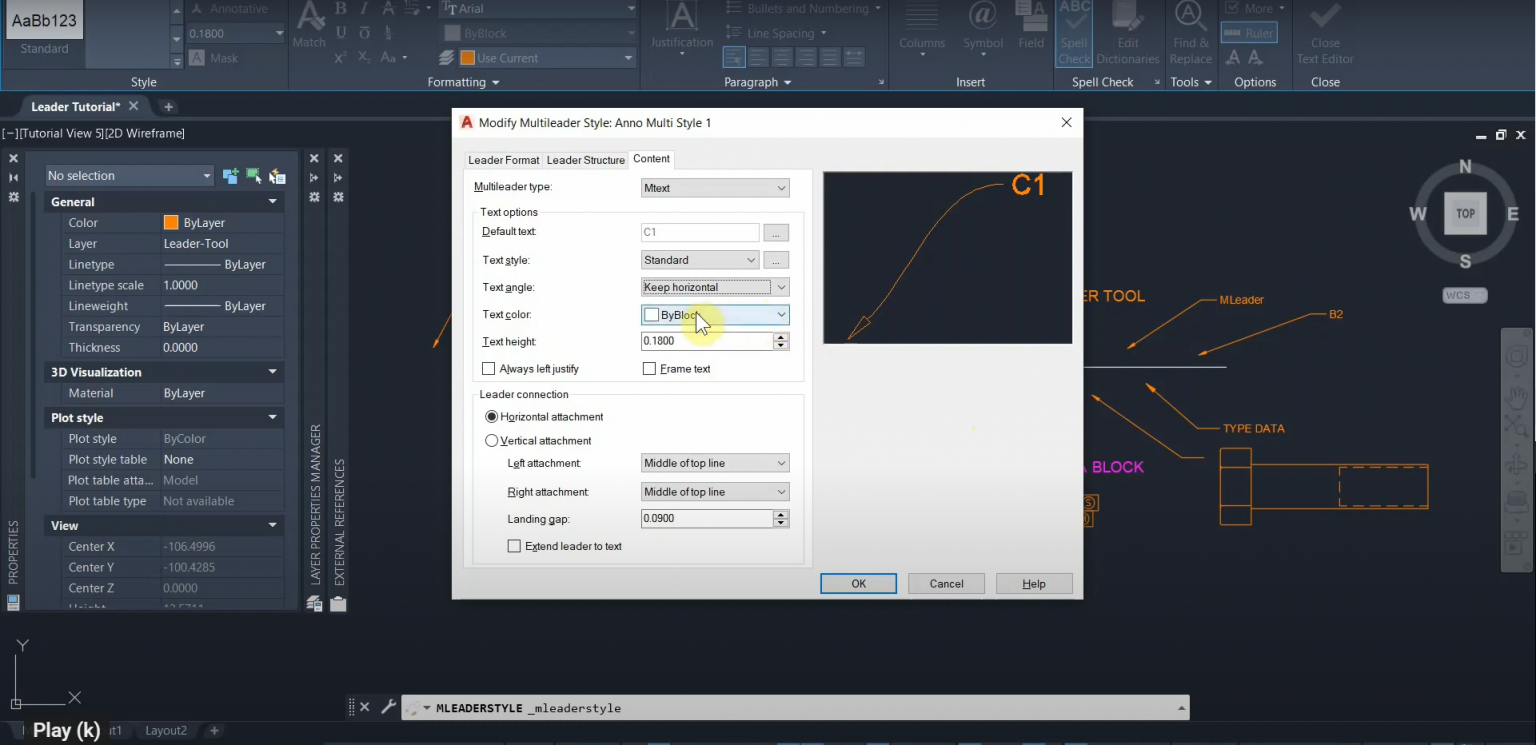Select the Horizontal attachment radio button
Image resolution: width=1536 pixels, height=745 pixels.
tap(491, 417)
